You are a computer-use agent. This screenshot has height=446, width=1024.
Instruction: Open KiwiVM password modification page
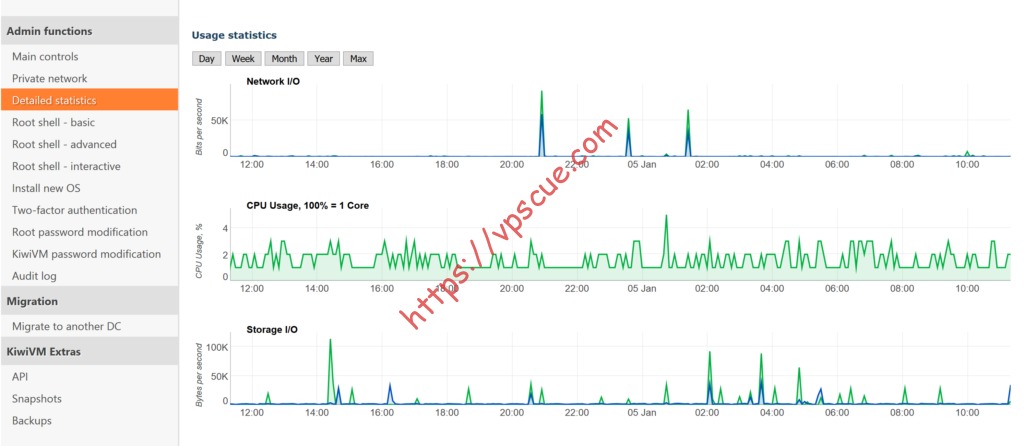(x=89, y=254)
